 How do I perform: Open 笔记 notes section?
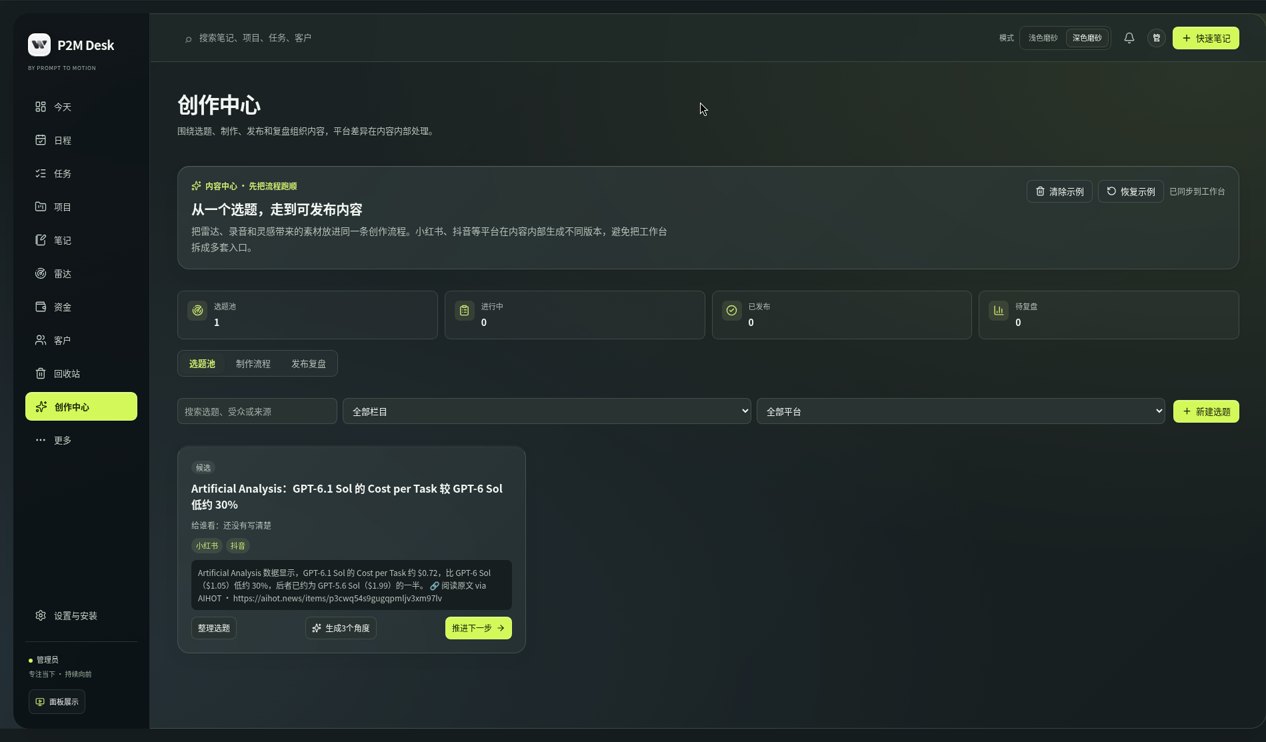tap(81, 240)
